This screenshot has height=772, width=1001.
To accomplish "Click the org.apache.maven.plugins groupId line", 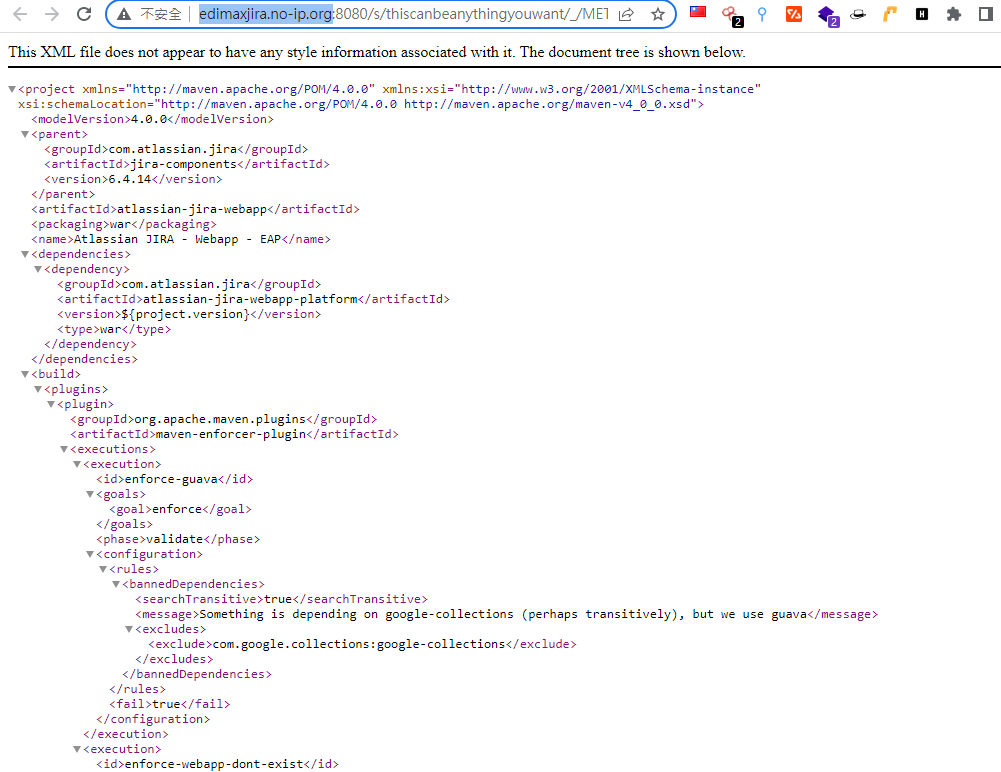I will pyautogui.click(x=223, y=419).
